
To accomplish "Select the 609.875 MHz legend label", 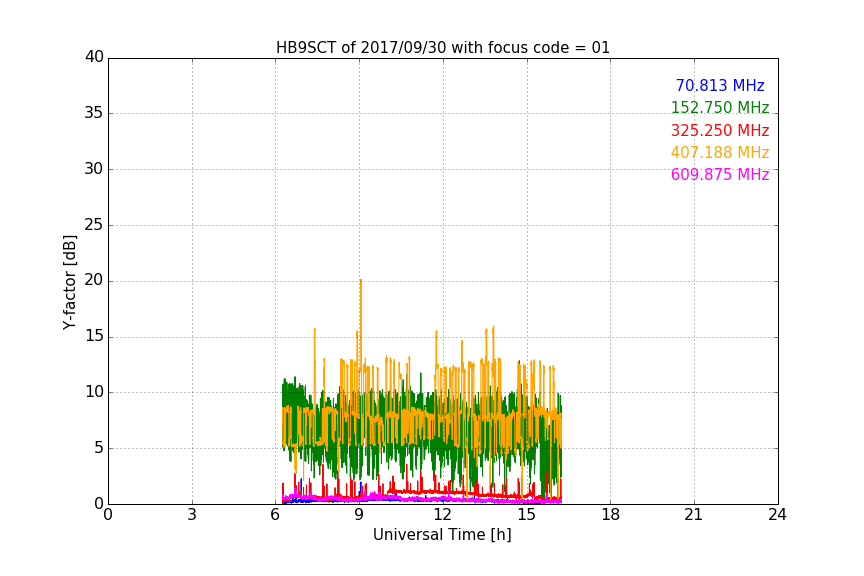I will [720, 175].
